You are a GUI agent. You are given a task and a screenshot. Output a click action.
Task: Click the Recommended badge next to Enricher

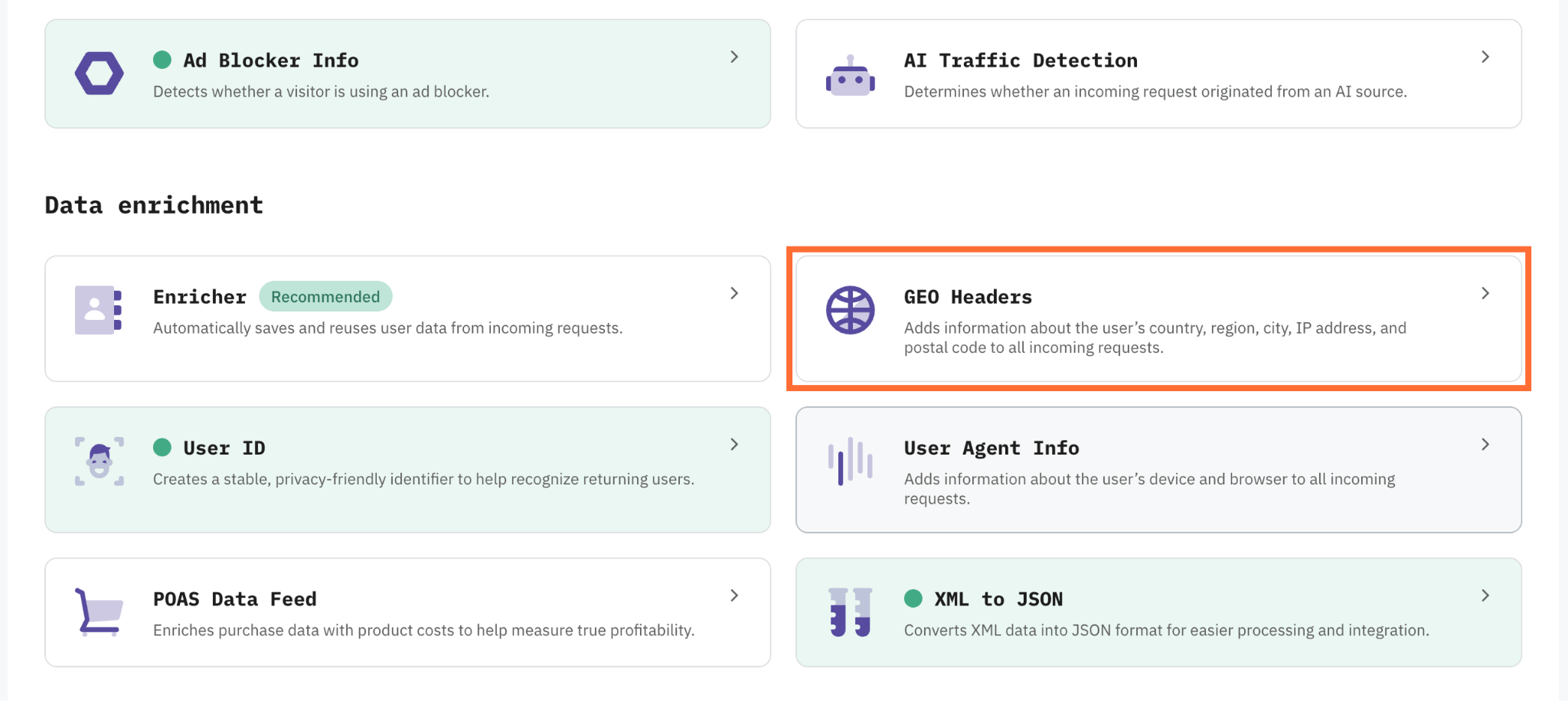tap(325, 297)
